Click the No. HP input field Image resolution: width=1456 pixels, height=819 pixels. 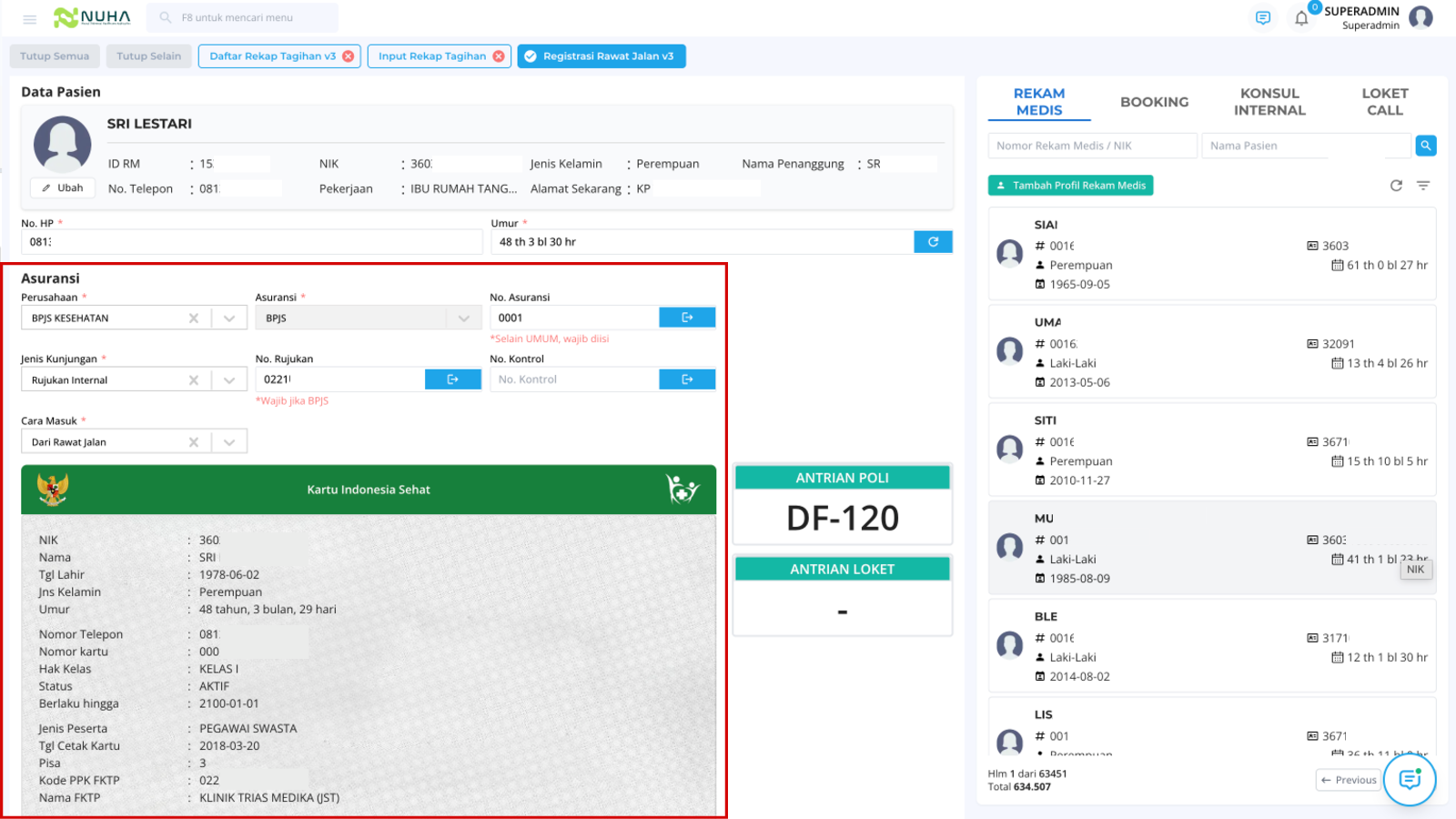[251, 242]
